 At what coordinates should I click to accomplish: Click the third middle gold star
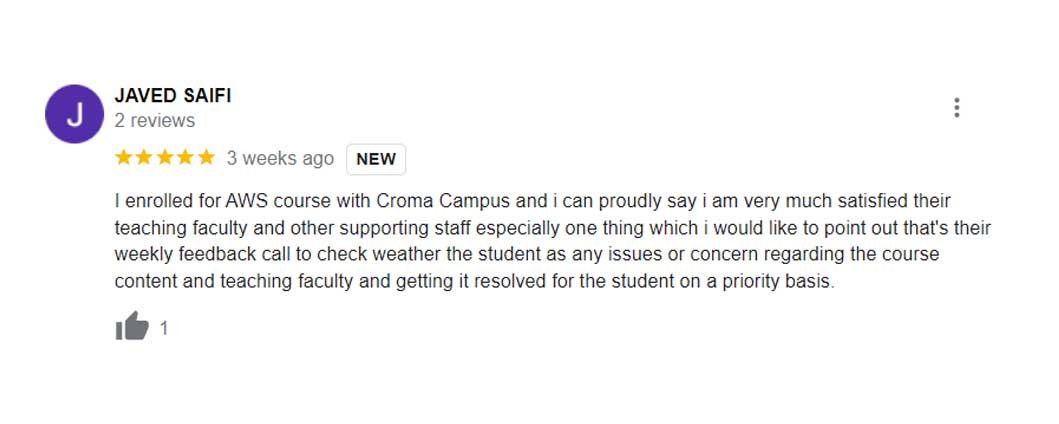tap(165, 158)
